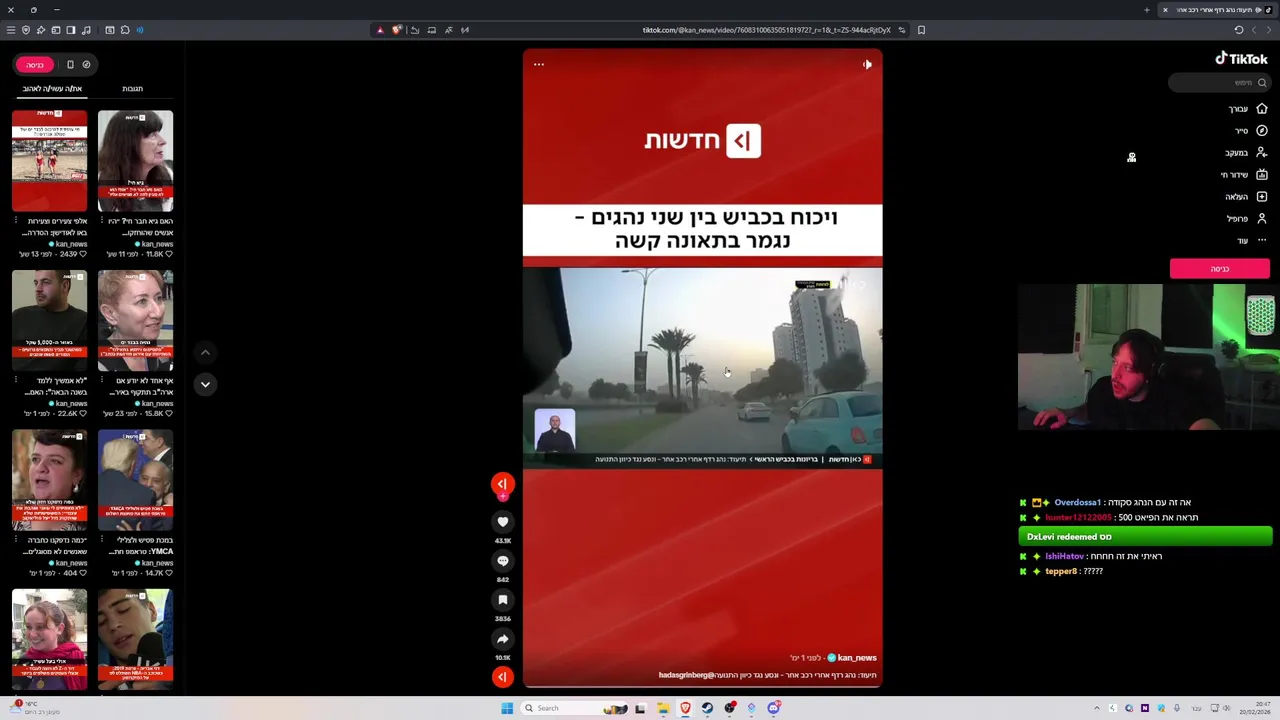
Task: Open the music note playlist toolbar icon
Action: (86, 30)
